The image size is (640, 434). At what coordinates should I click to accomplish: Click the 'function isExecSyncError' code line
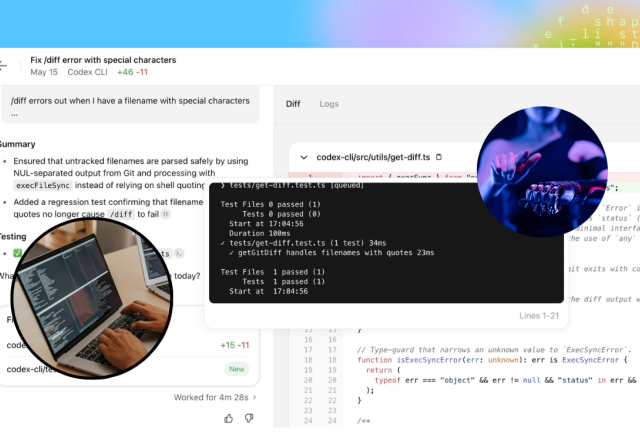[492, 360]
